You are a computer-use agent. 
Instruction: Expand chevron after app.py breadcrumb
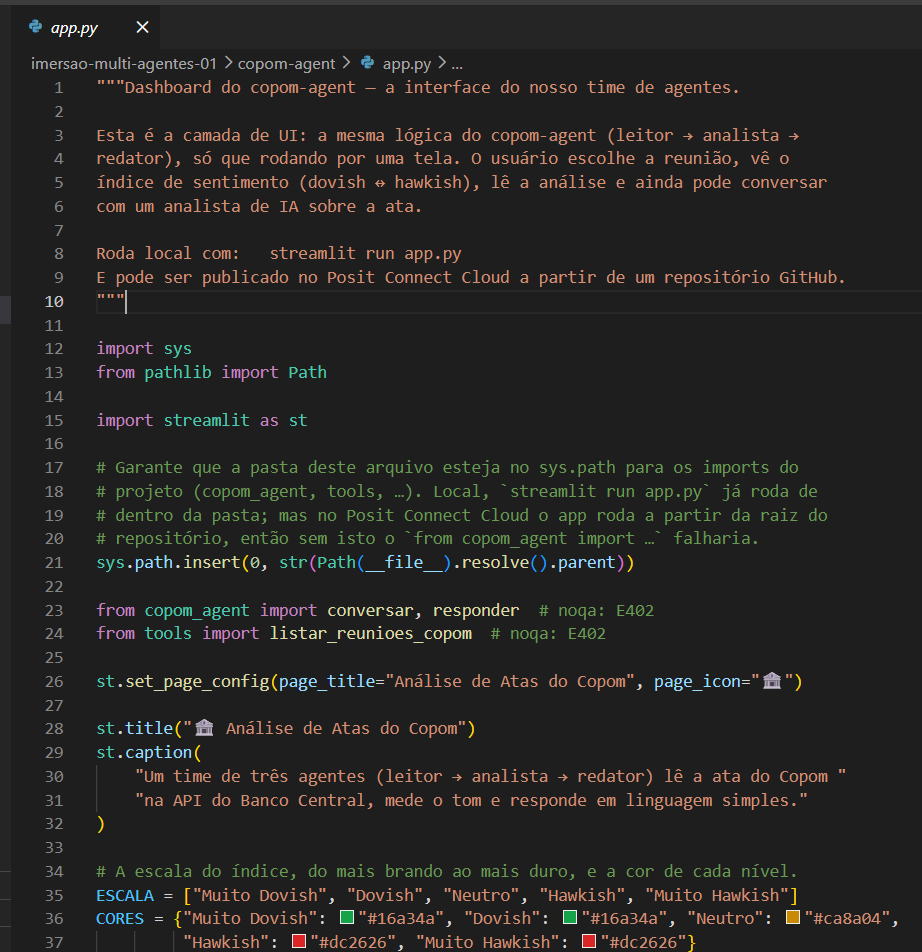(442, 63)
